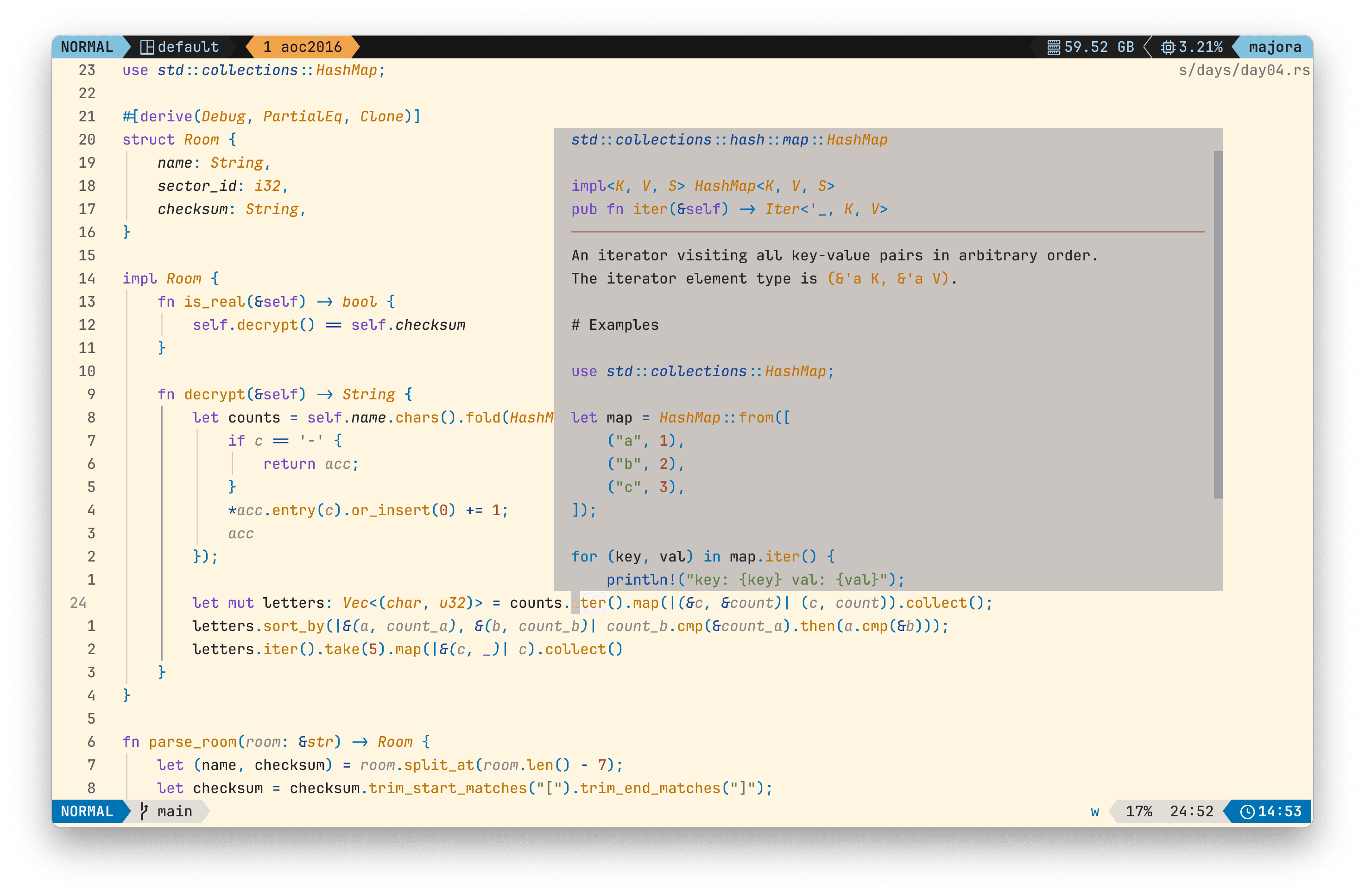
Task: Click the 'return acc;' line
Action: 311,464
